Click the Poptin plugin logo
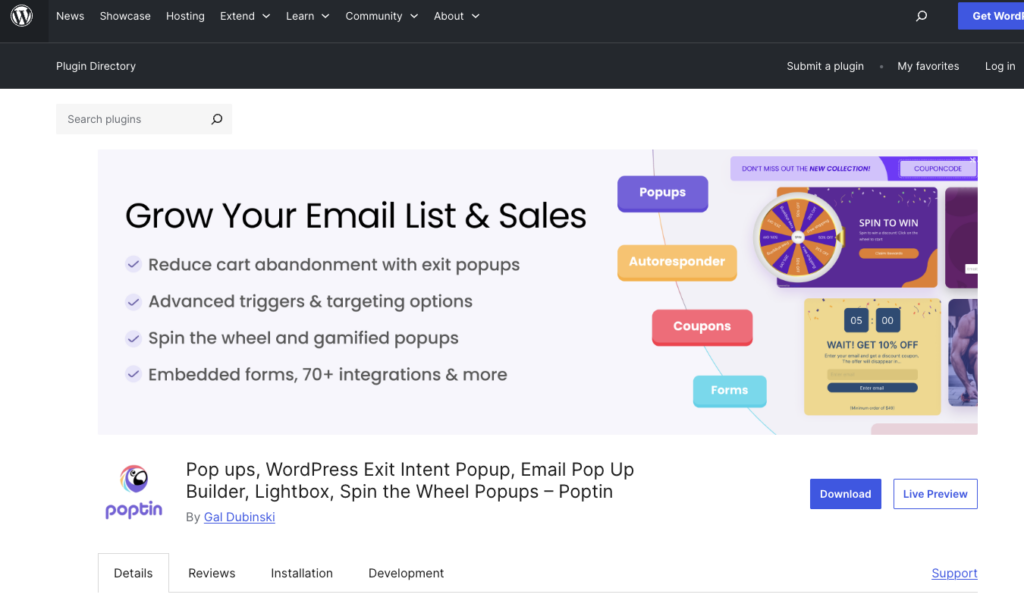 pos(134,491)
